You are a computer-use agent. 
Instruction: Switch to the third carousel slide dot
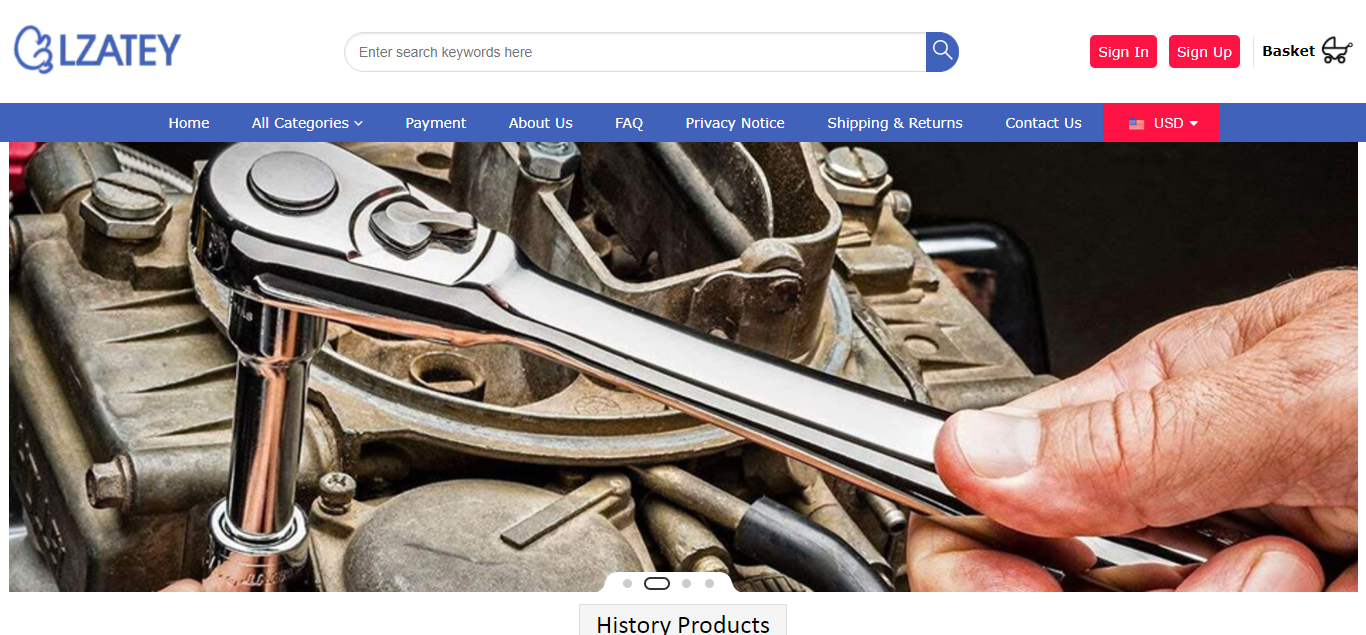[686, 583]
